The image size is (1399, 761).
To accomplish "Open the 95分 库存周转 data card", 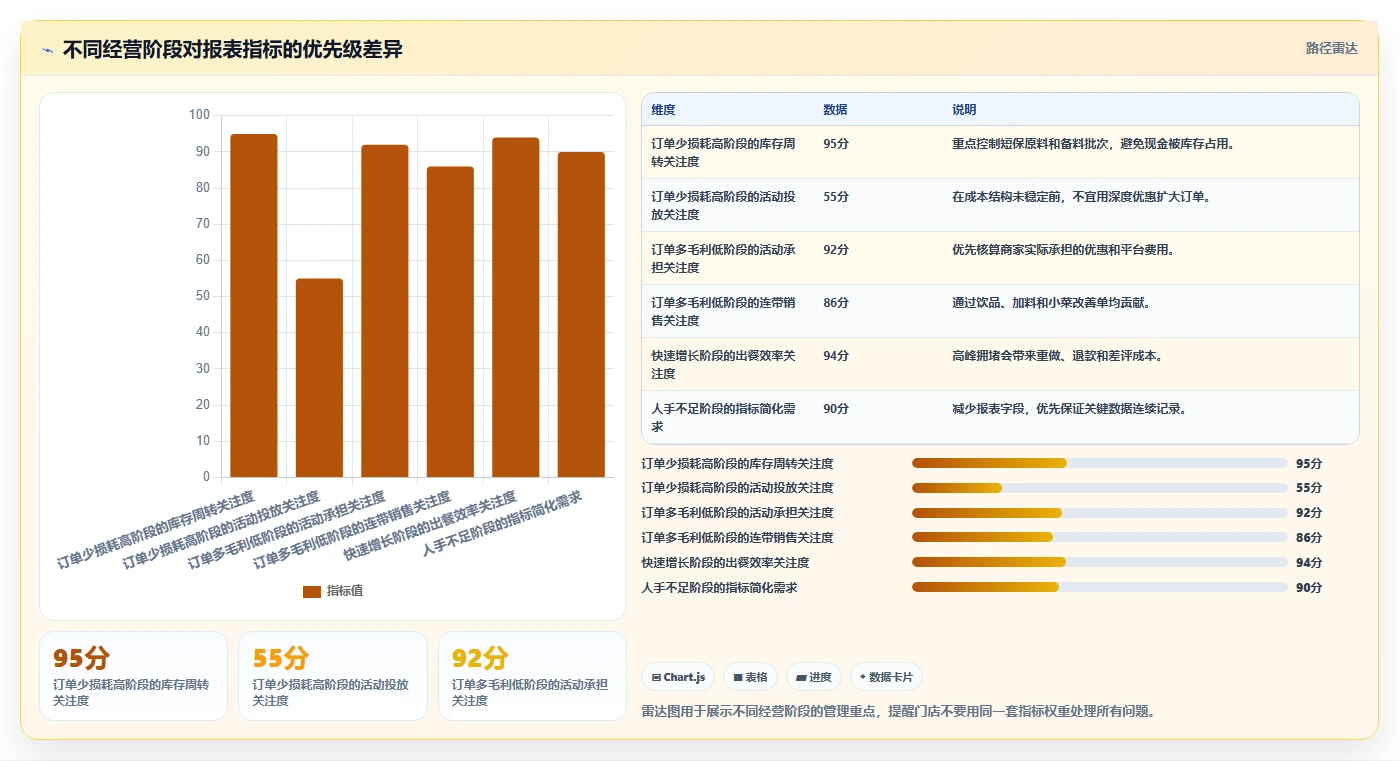I will pos(133,676).
